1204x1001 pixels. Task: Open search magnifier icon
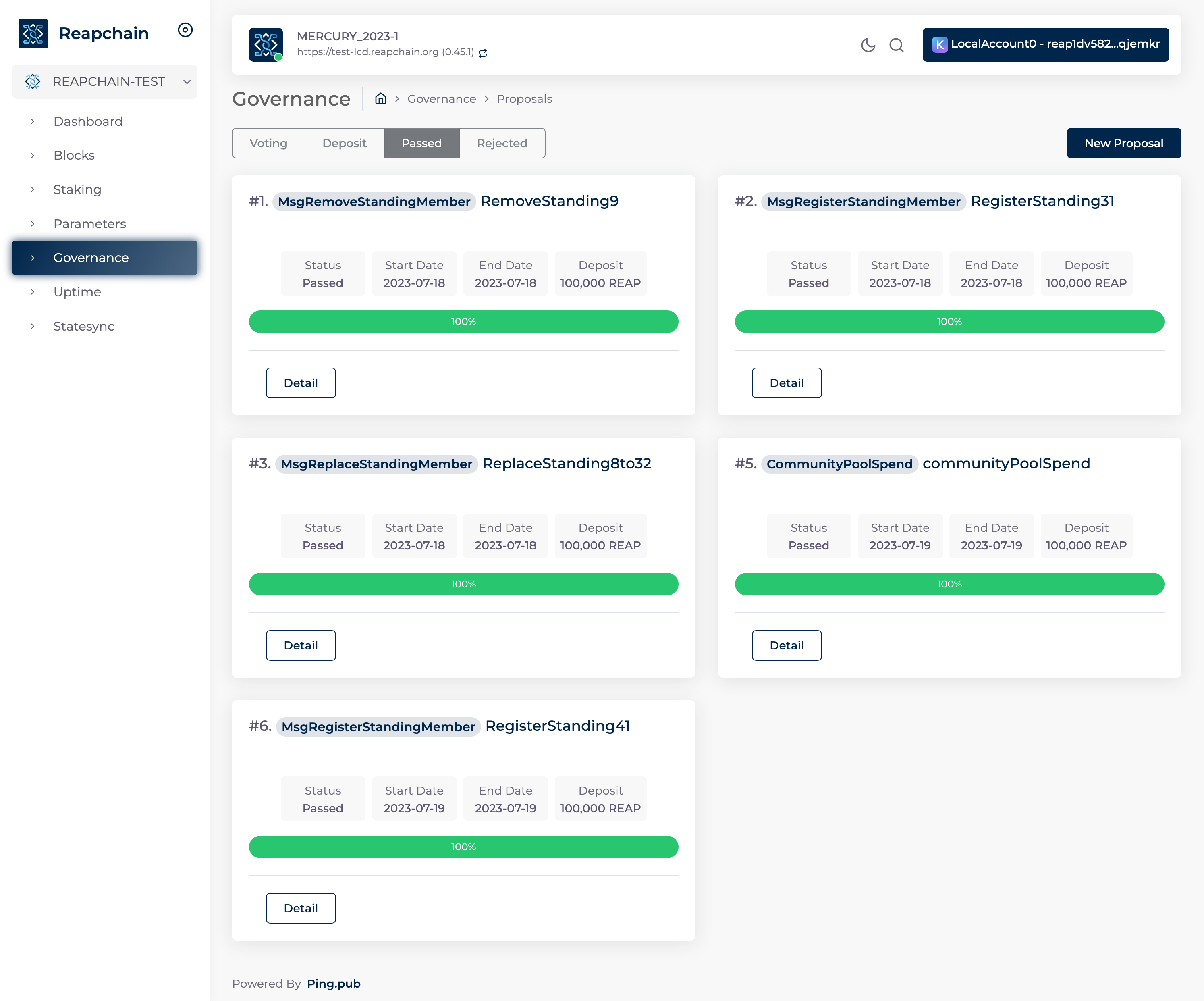pyautogui.click(x=896, y=45)
